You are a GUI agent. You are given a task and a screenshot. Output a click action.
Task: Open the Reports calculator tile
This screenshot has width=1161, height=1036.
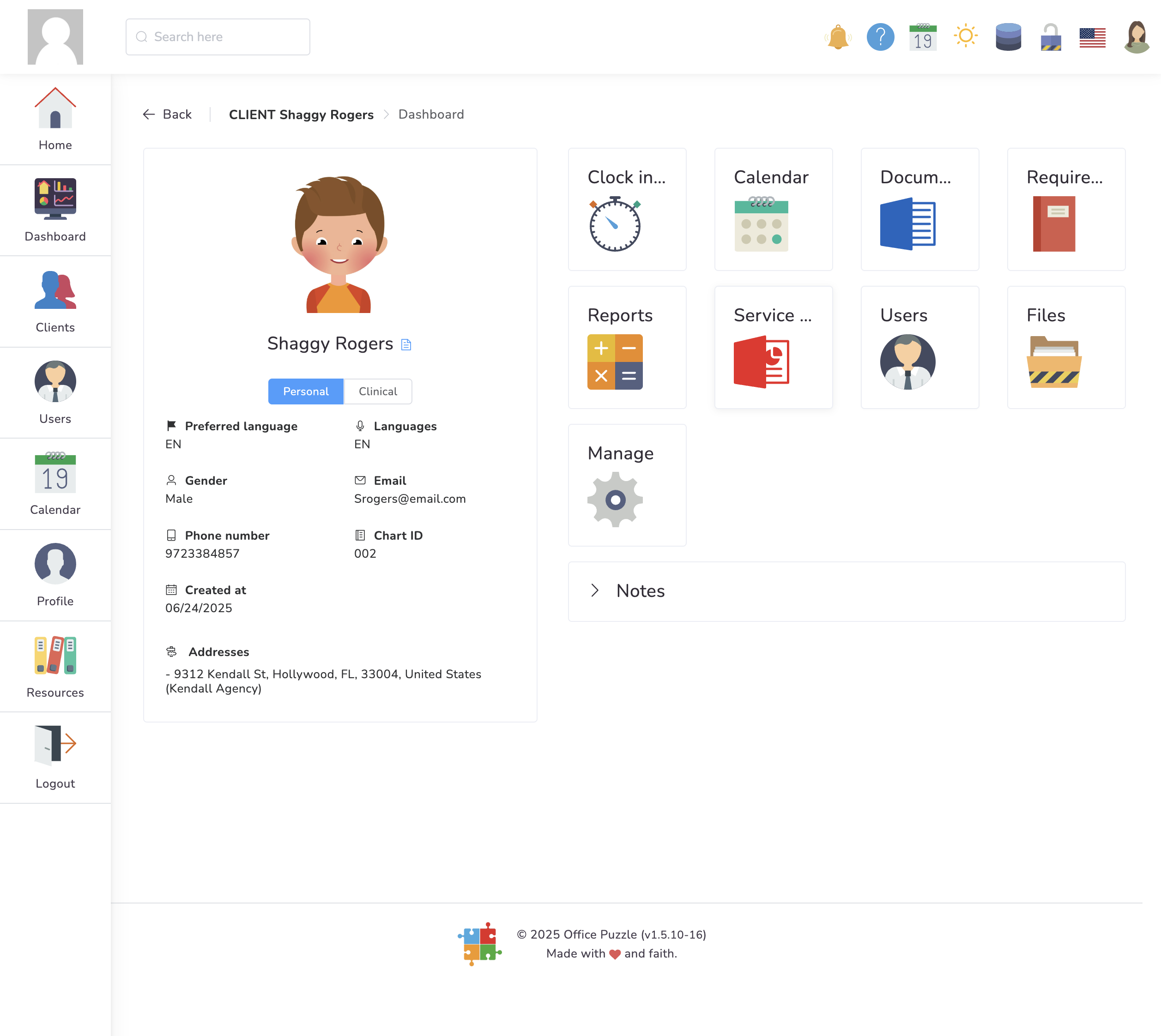coord(627,347)
